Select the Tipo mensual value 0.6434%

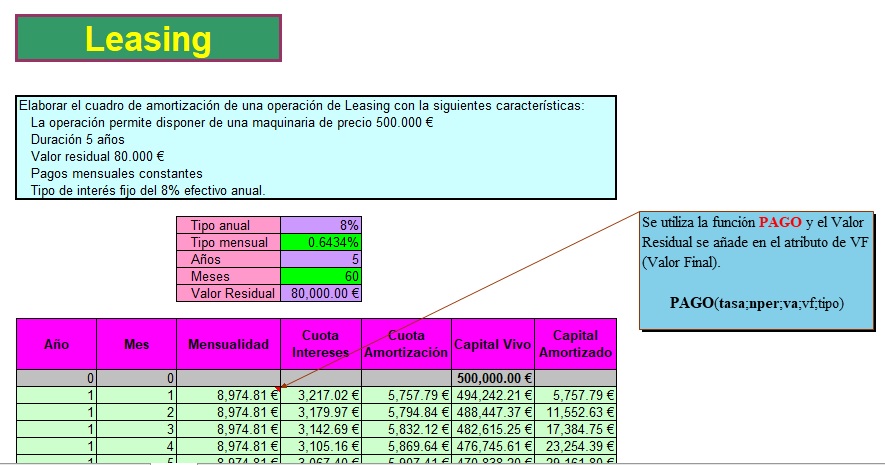321,242
